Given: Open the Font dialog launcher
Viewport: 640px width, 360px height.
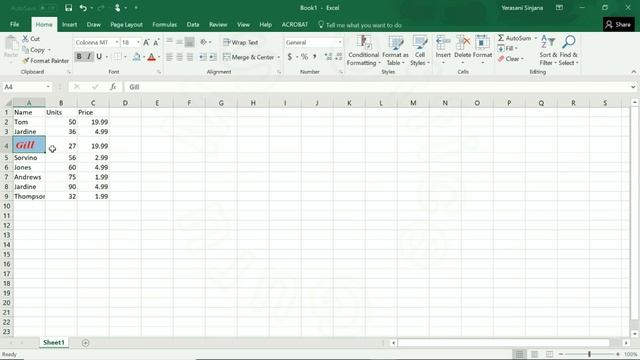Looking at the screenshot, I should coord(159,72).
